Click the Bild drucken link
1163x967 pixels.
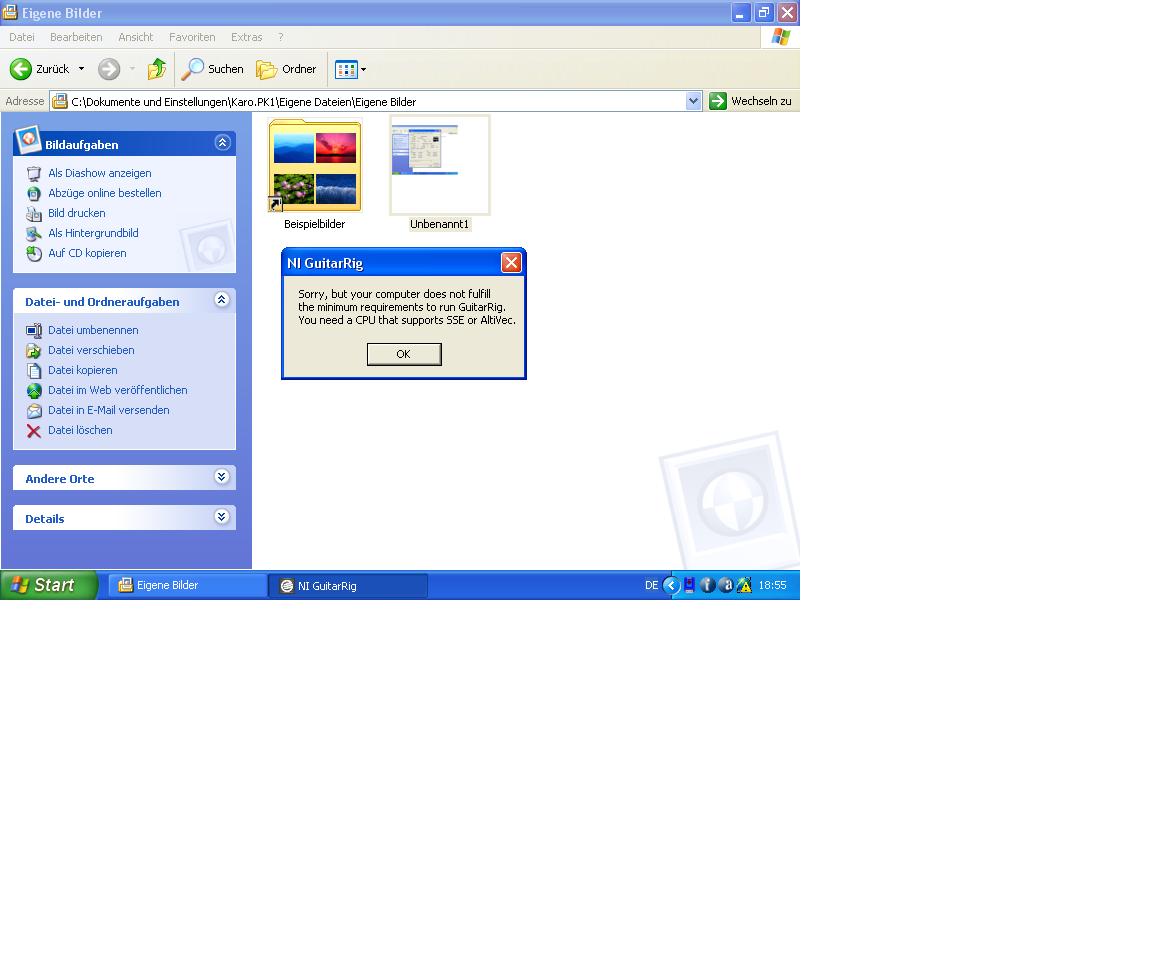click(76, 214)
